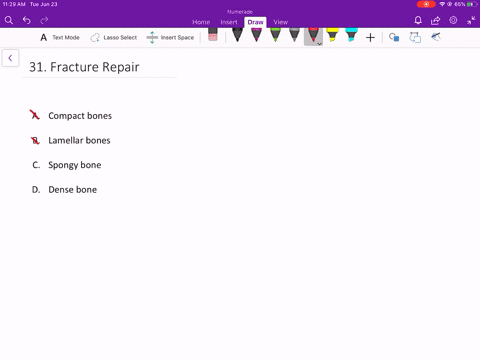This screenshot has width=480, height=360.
Task: Open the shapes tool
Action: tap(394, 37)
